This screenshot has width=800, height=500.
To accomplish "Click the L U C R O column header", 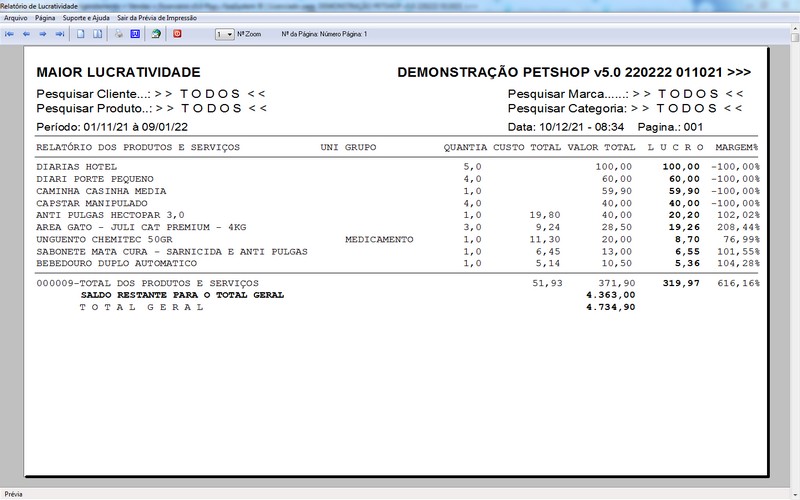I will pos(676,147).
